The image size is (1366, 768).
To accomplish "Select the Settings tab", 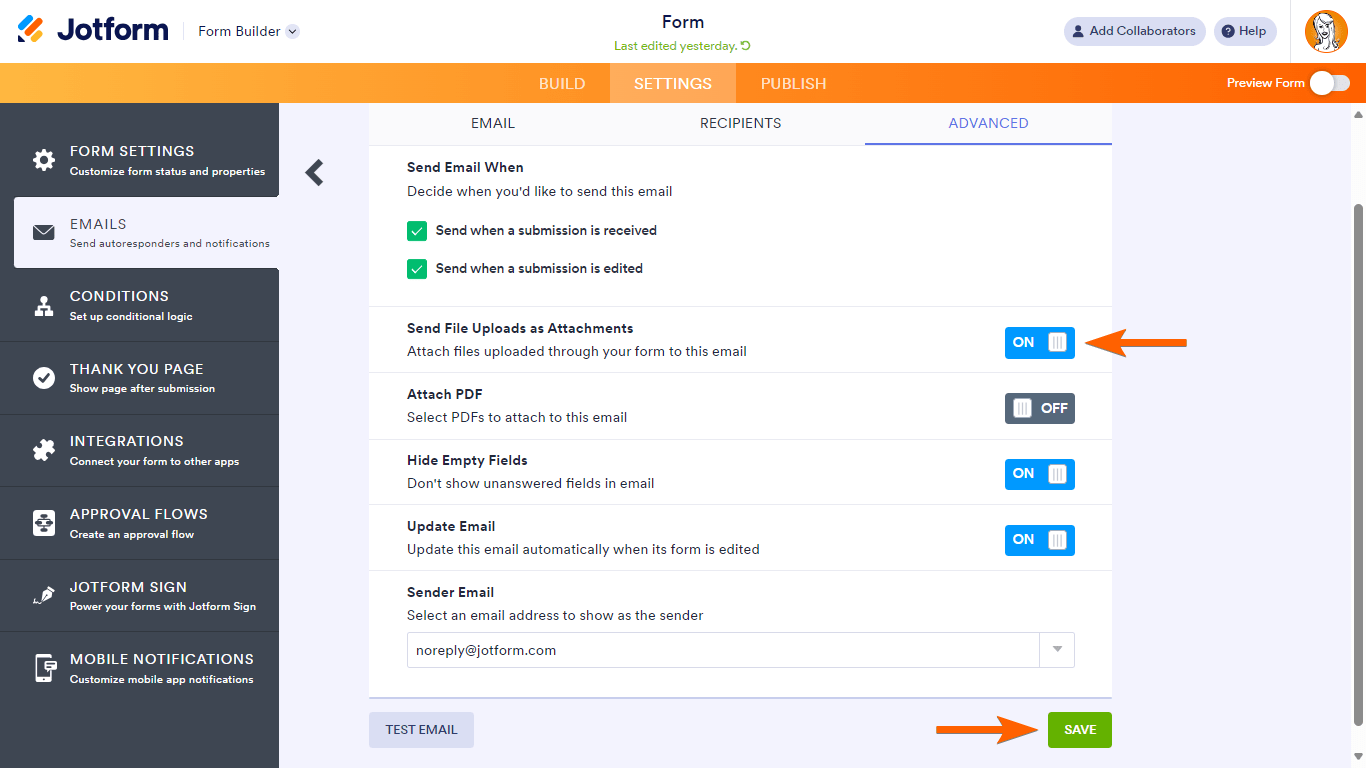I will click(x=673, y=84).
